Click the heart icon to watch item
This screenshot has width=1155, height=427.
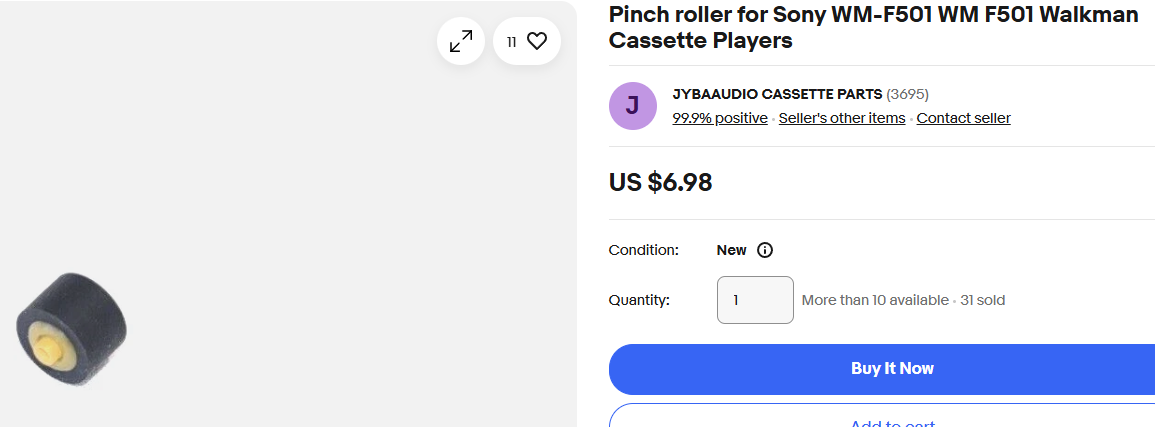[537, 41]
